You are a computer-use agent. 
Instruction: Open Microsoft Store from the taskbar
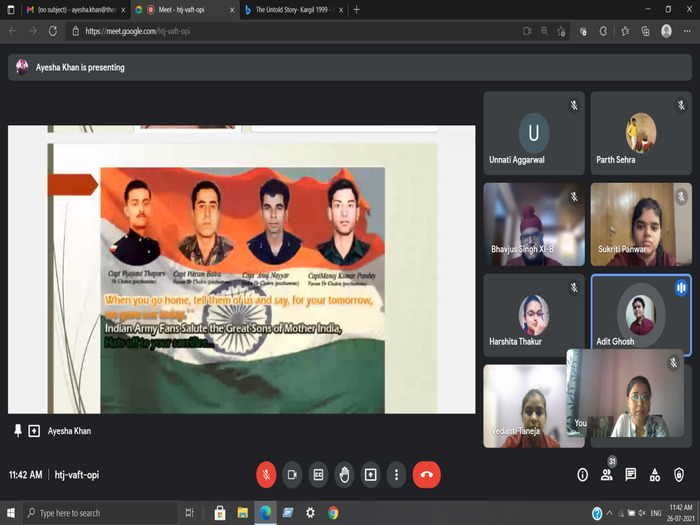[x=220, y=513]
